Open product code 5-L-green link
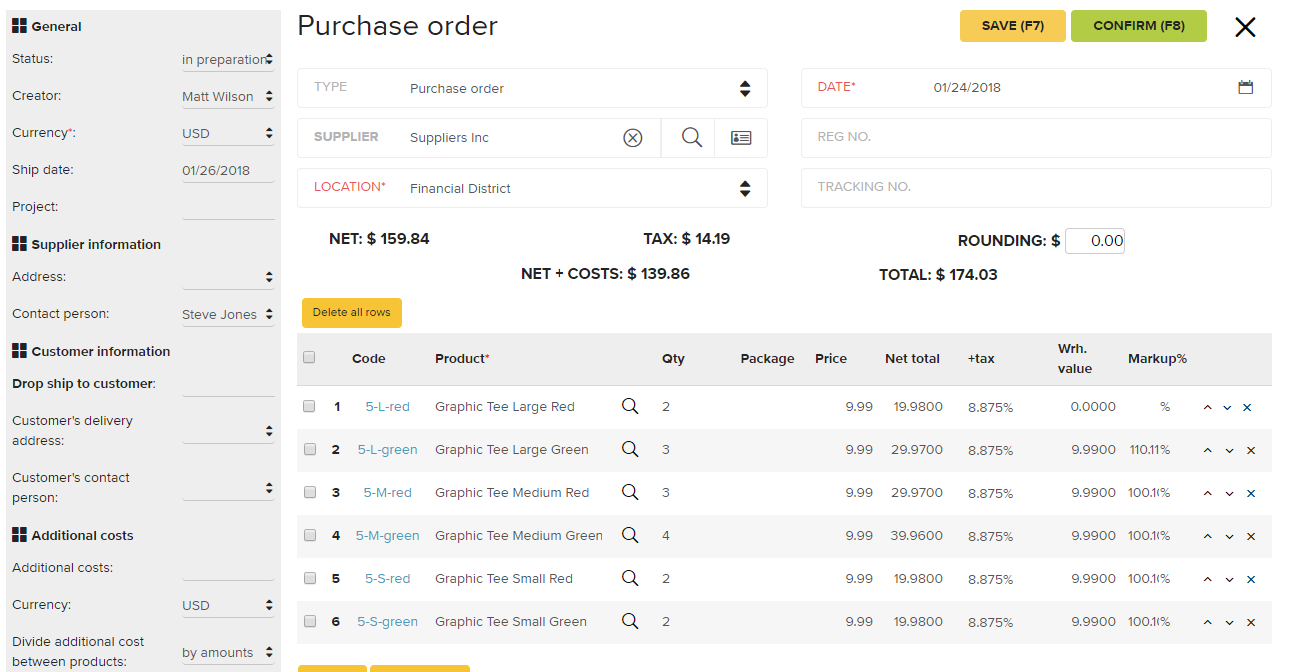This screenshot has height=672, width=1292. 388,450
